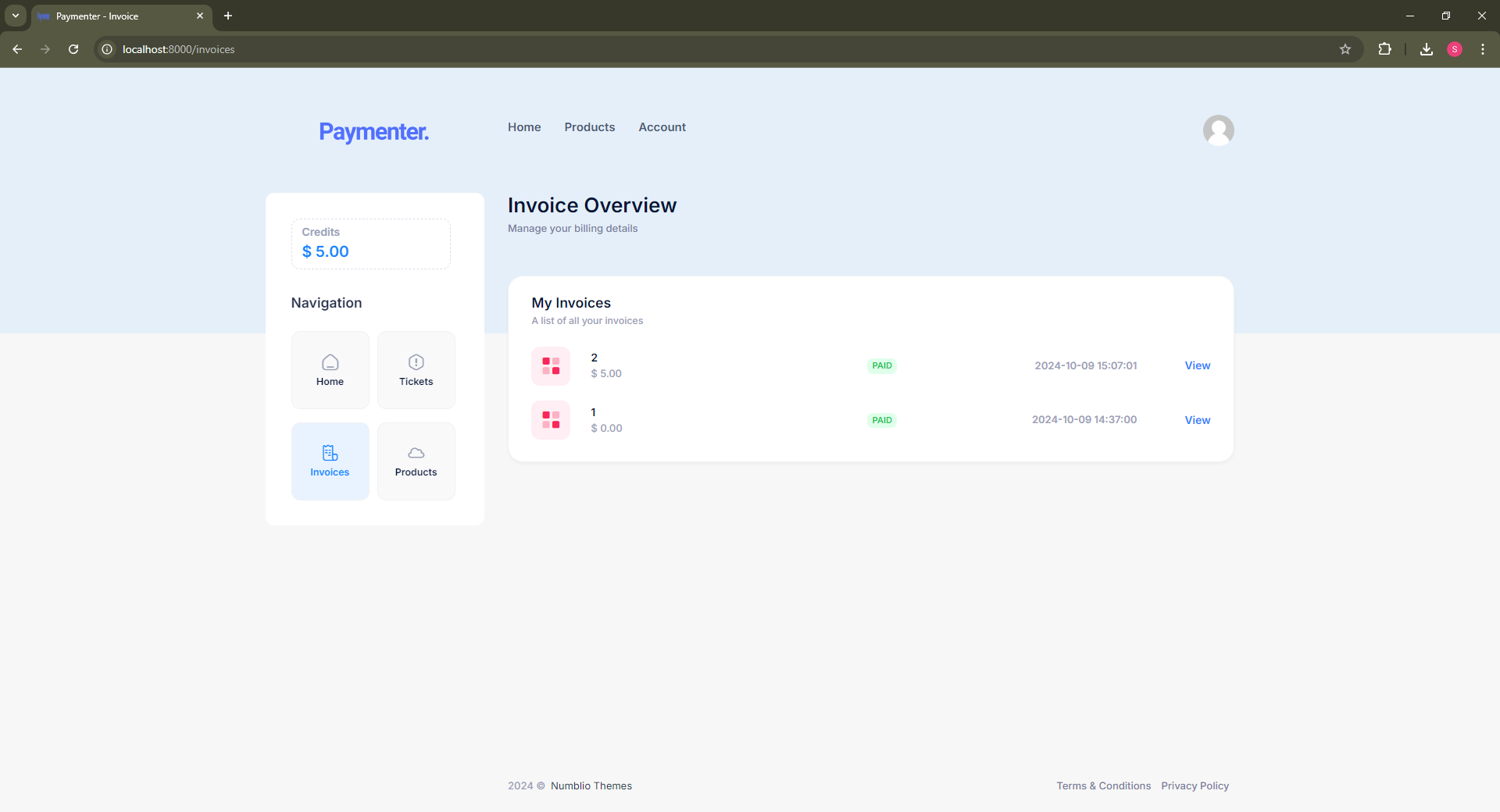Open Privacy Policy link
The image size is (1500, 812).
tap(1195, 785)
